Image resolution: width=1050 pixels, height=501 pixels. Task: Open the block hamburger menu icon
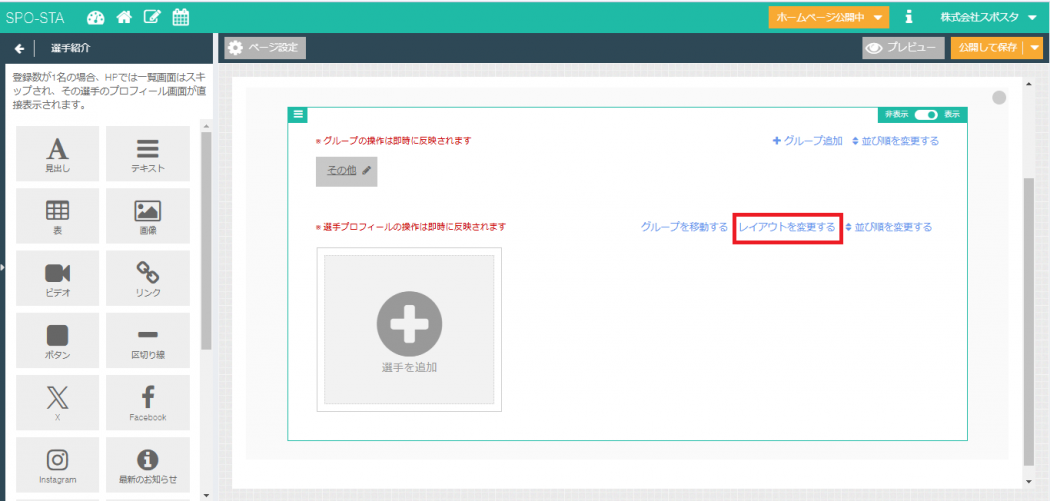[298, 115]
